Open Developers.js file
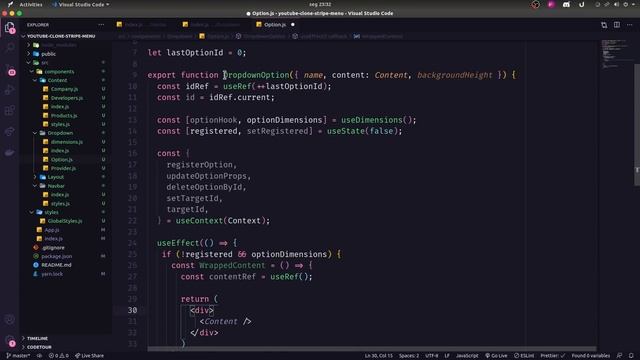 [67, 98]
